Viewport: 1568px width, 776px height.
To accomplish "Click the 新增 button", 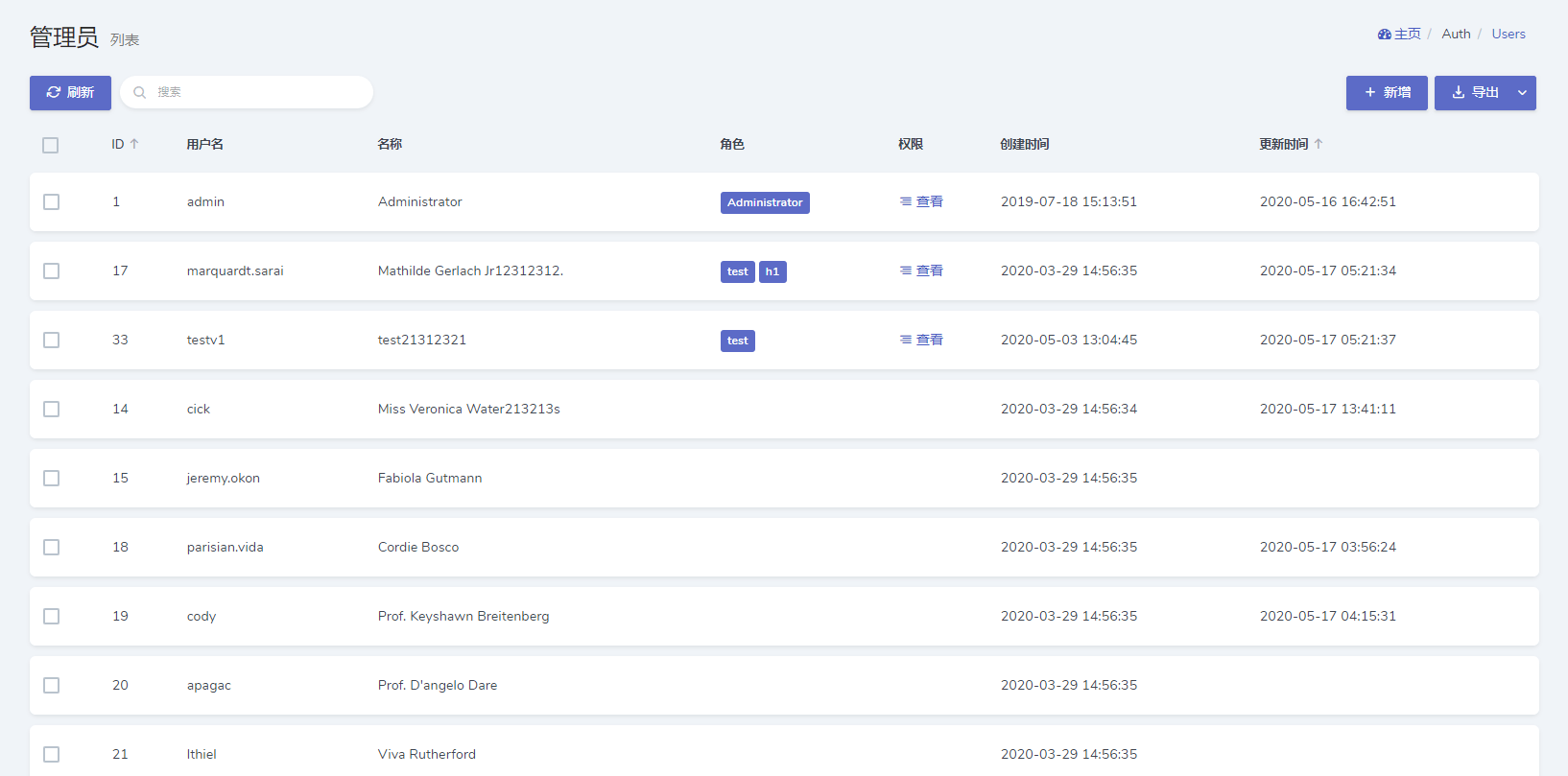I will 1387,93.
